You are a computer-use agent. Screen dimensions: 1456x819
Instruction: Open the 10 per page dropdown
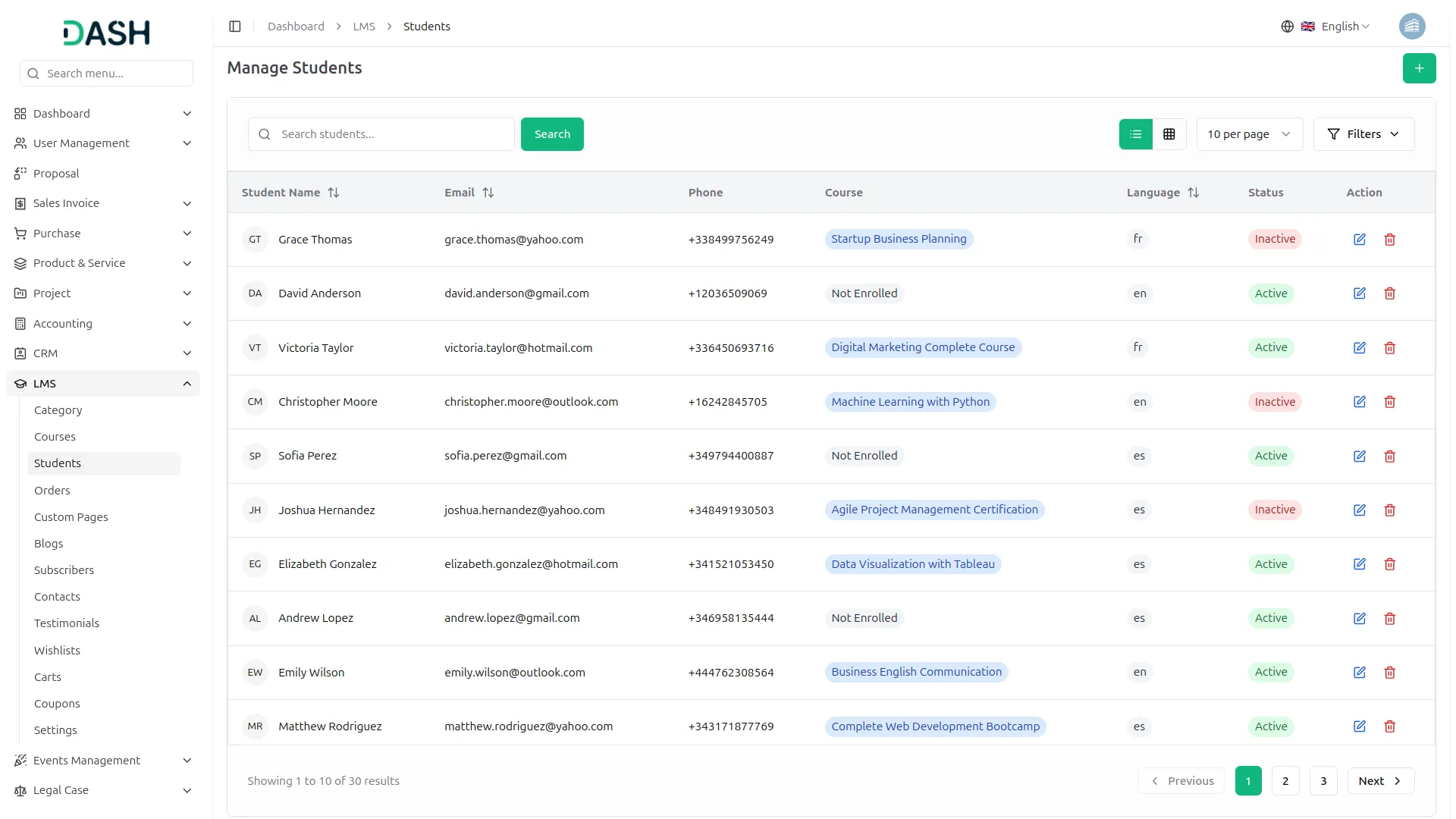pos(1248,134)
